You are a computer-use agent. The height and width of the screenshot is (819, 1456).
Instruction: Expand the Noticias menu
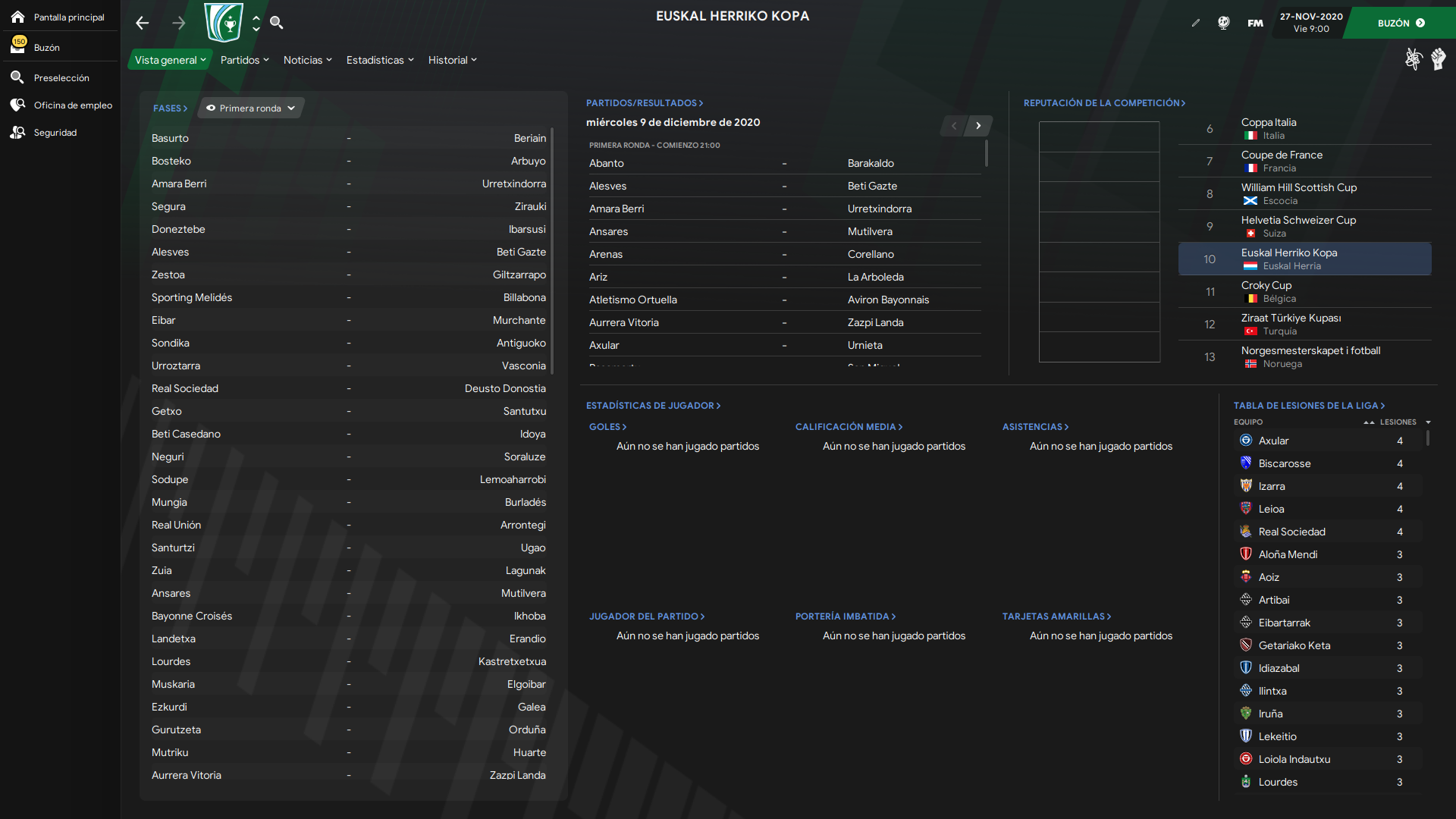pos(307,60)
